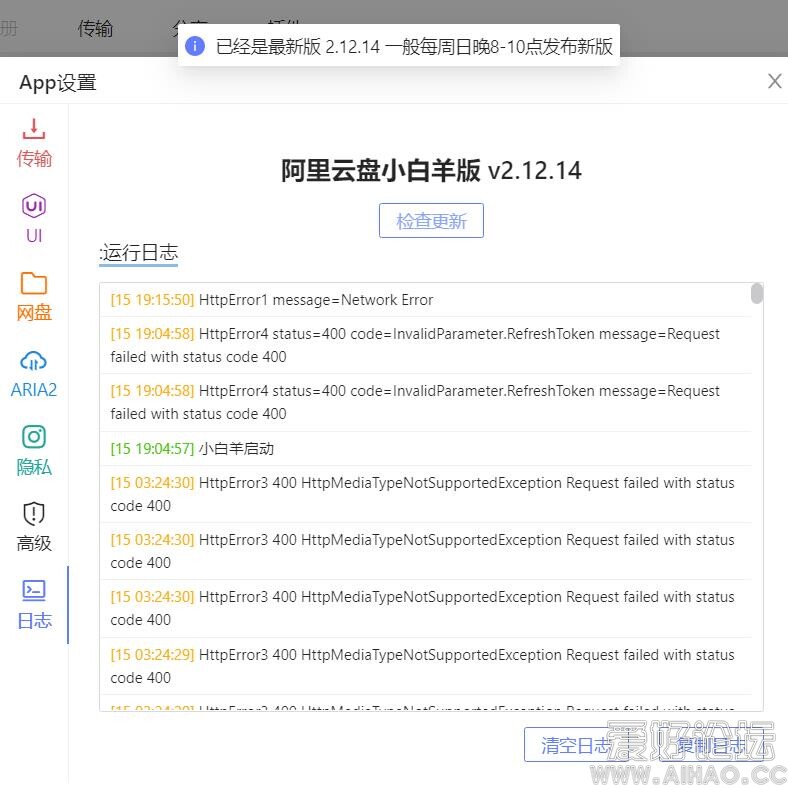Click the 复制日志 button
The image size is (788, 788).
point(711,745)
